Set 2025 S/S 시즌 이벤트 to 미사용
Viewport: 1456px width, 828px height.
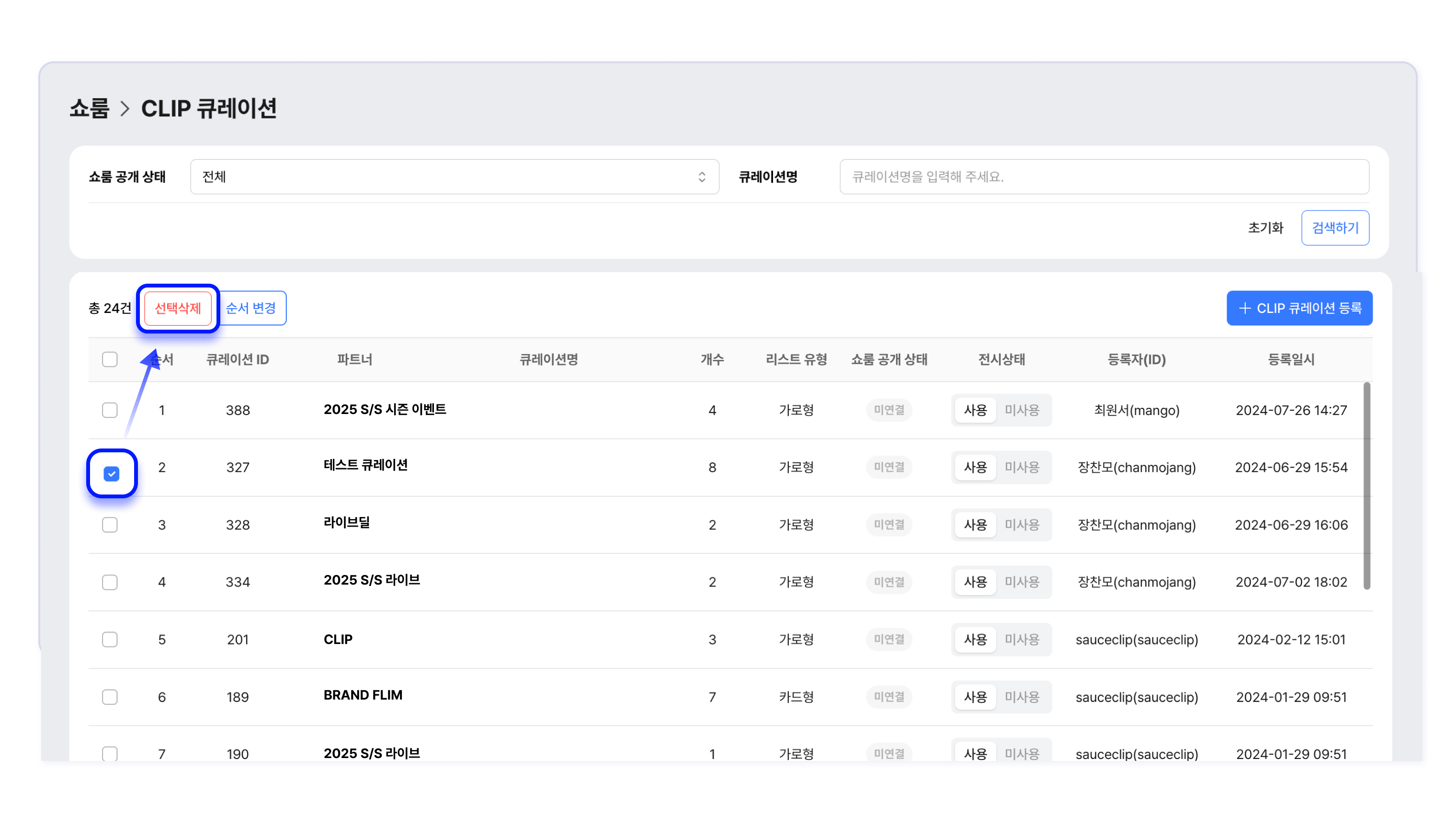pyautogui.click(x=1021, y=410)
